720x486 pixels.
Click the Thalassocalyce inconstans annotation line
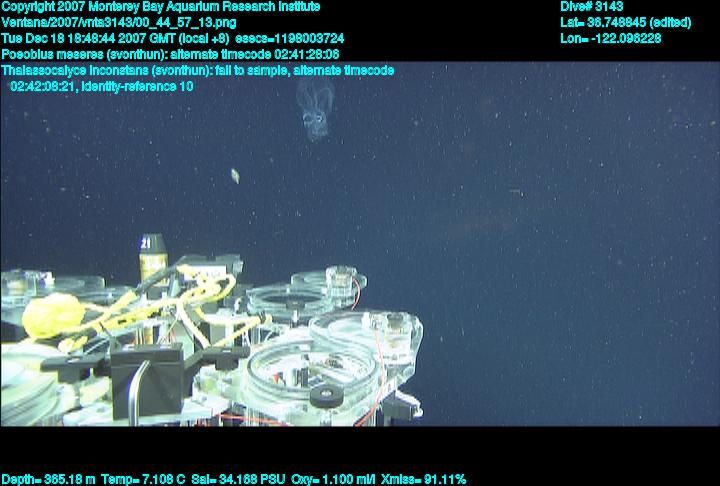pyautogui.click(x=198, y=70)
